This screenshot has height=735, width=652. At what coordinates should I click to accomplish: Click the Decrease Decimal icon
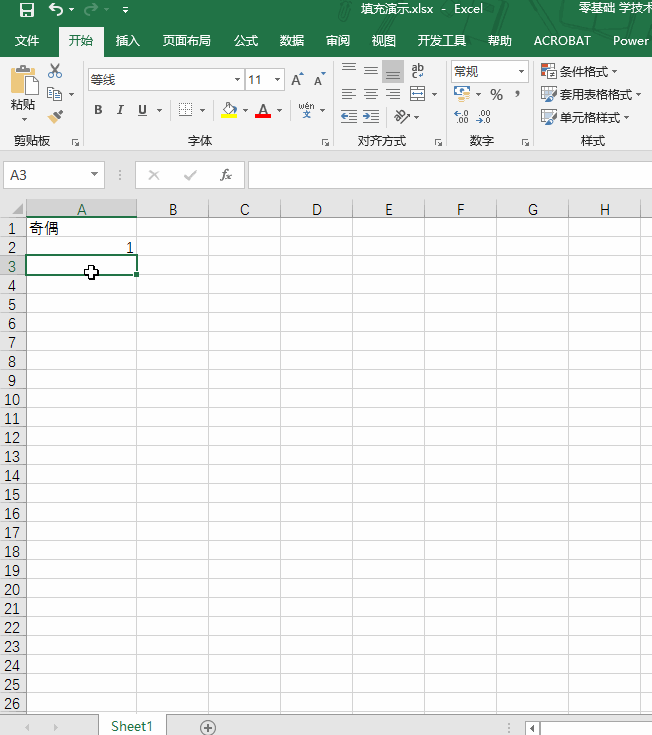[x=483, y=116]
